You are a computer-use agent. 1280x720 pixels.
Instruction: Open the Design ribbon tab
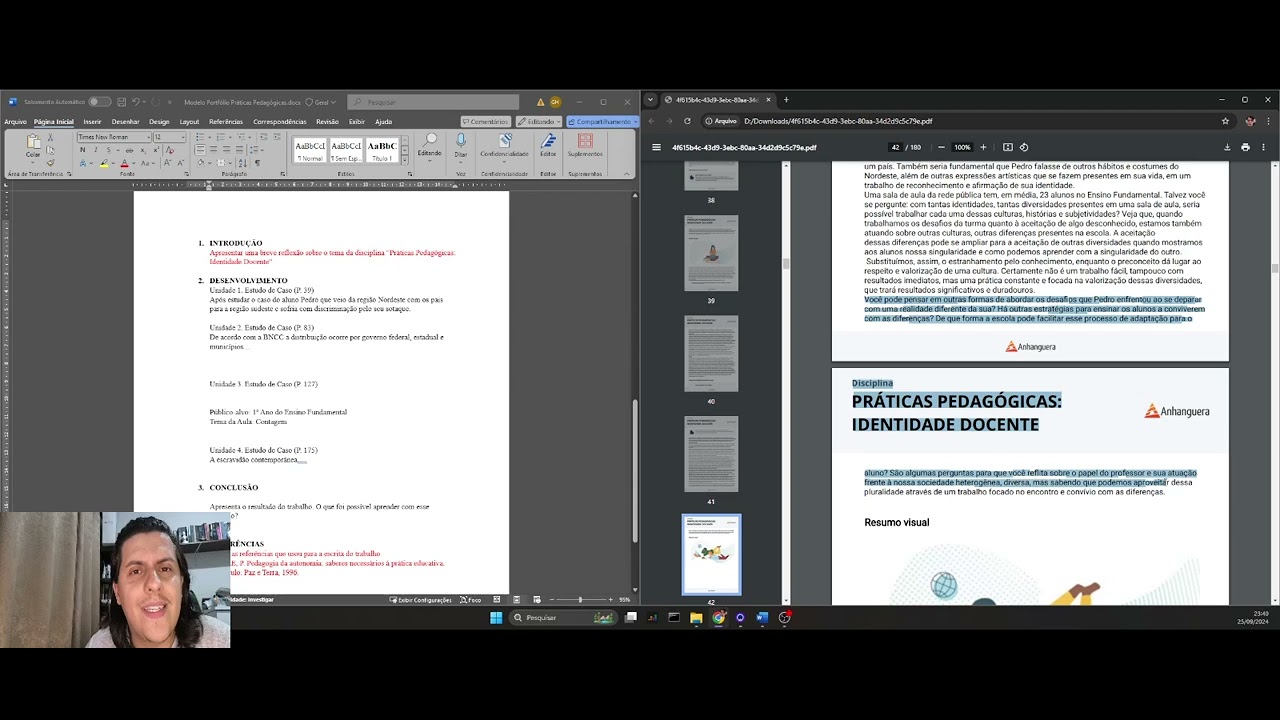pyautogui.click(x=159, y=122)
